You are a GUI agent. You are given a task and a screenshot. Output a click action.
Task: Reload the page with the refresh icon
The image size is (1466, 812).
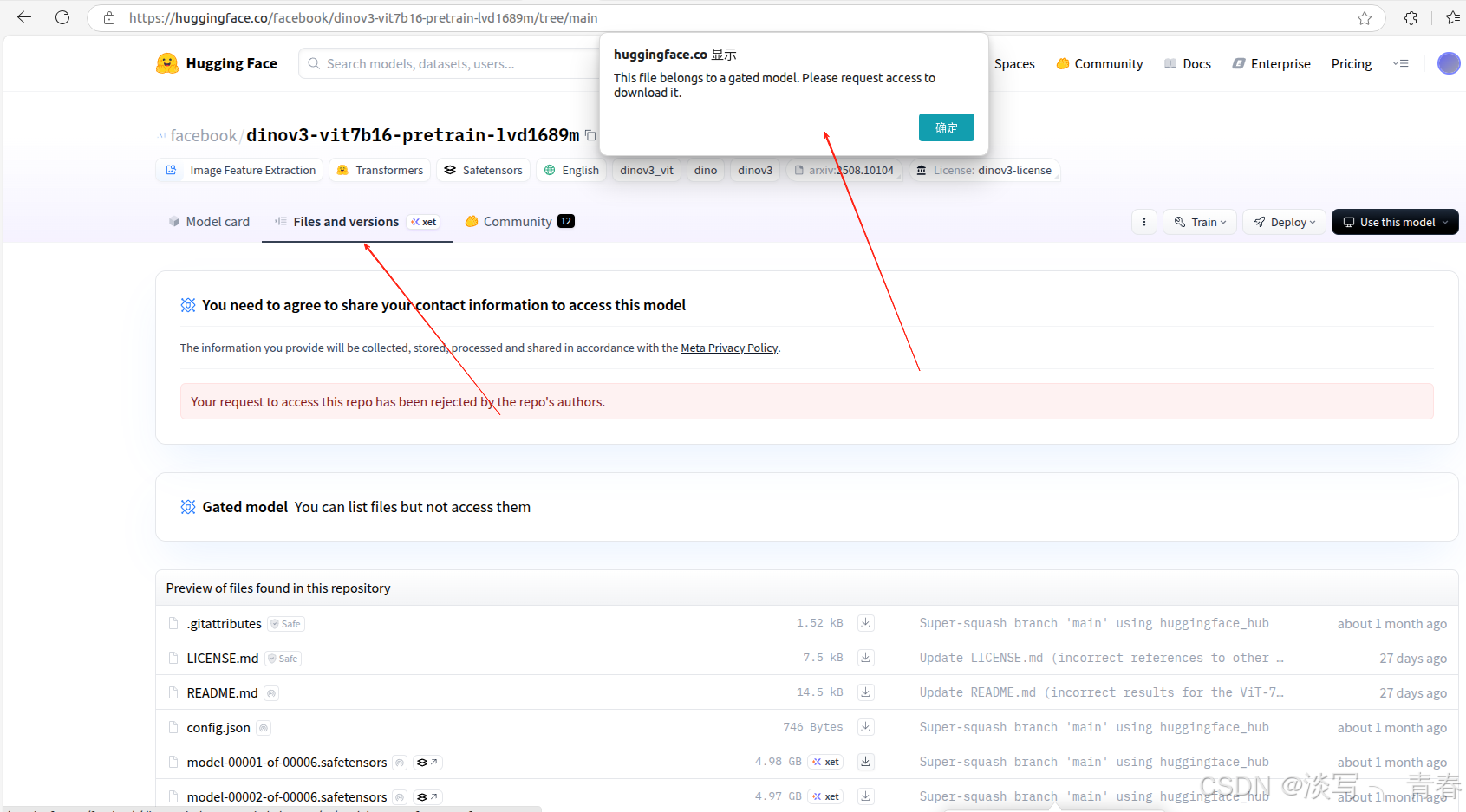tap(62, 17)
